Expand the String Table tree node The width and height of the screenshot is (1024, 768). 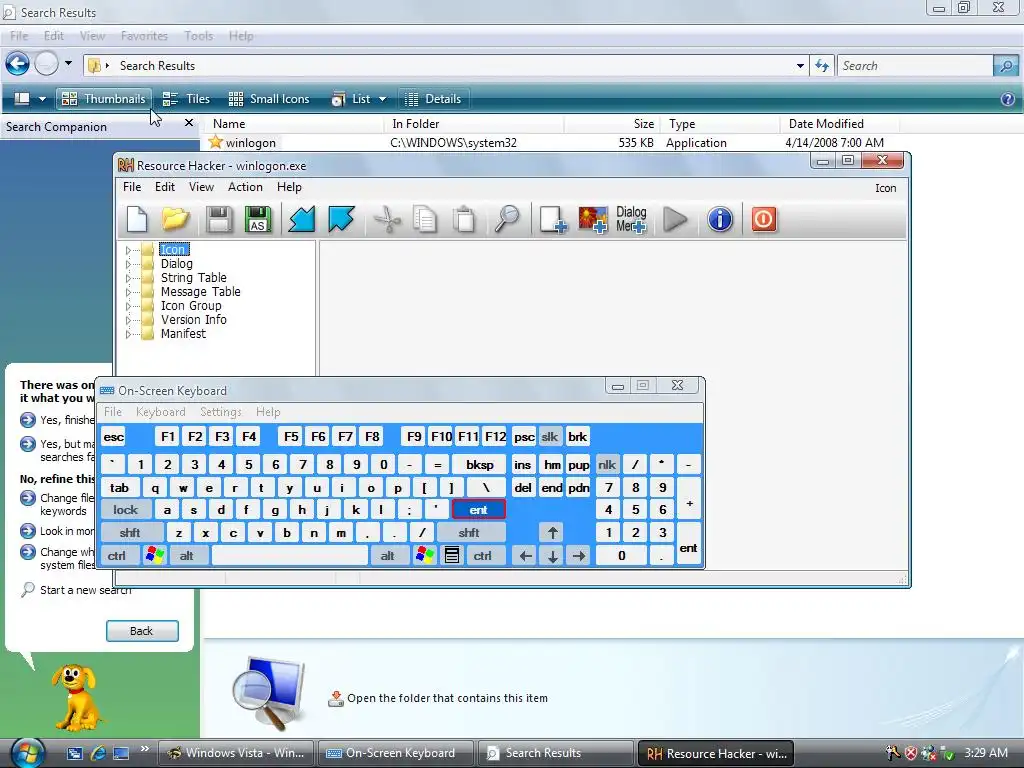click(x=128, y=278)
